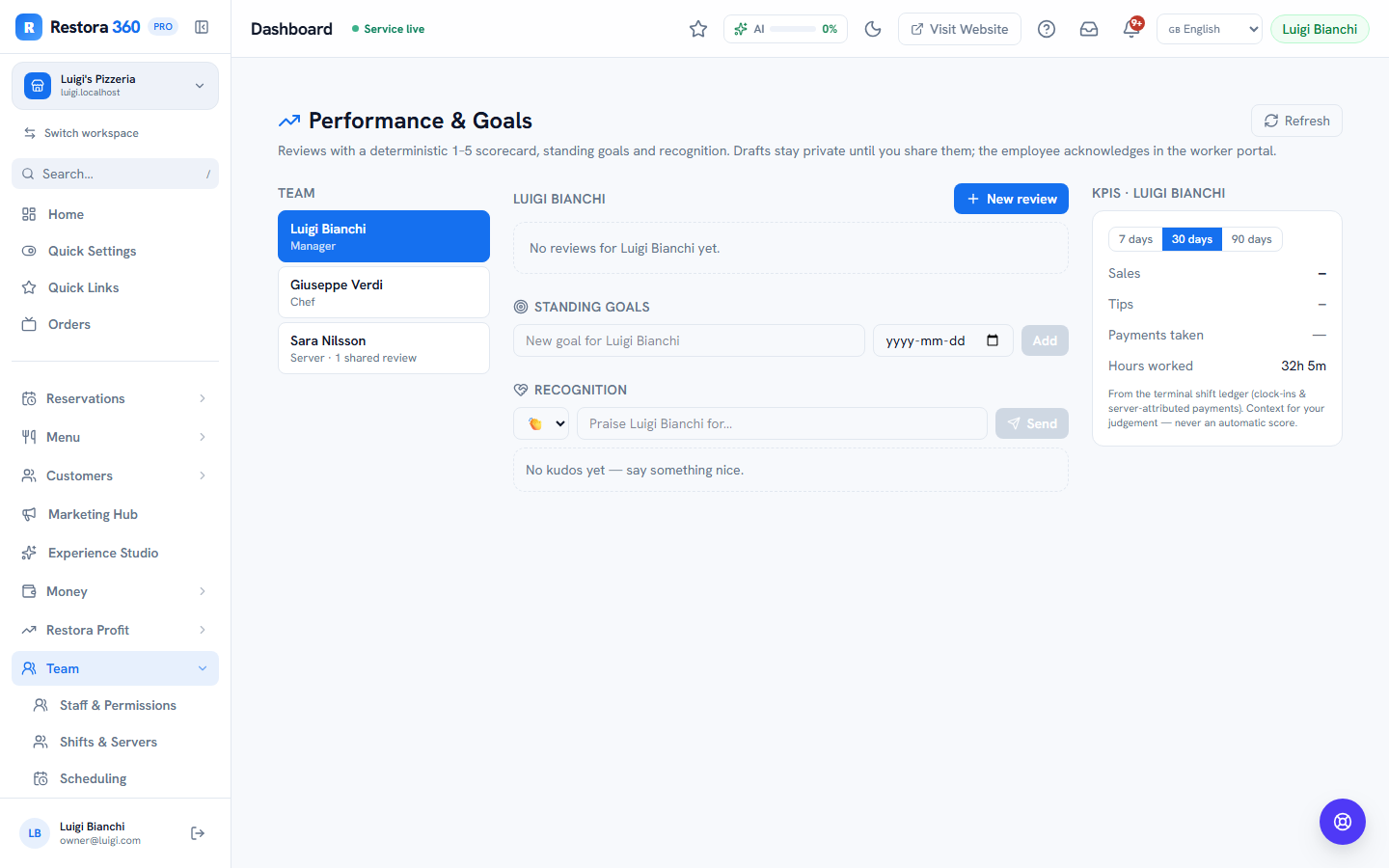Open Home in the sidebar
This screenshot has height=868, width=1389.
coord(115,214)
